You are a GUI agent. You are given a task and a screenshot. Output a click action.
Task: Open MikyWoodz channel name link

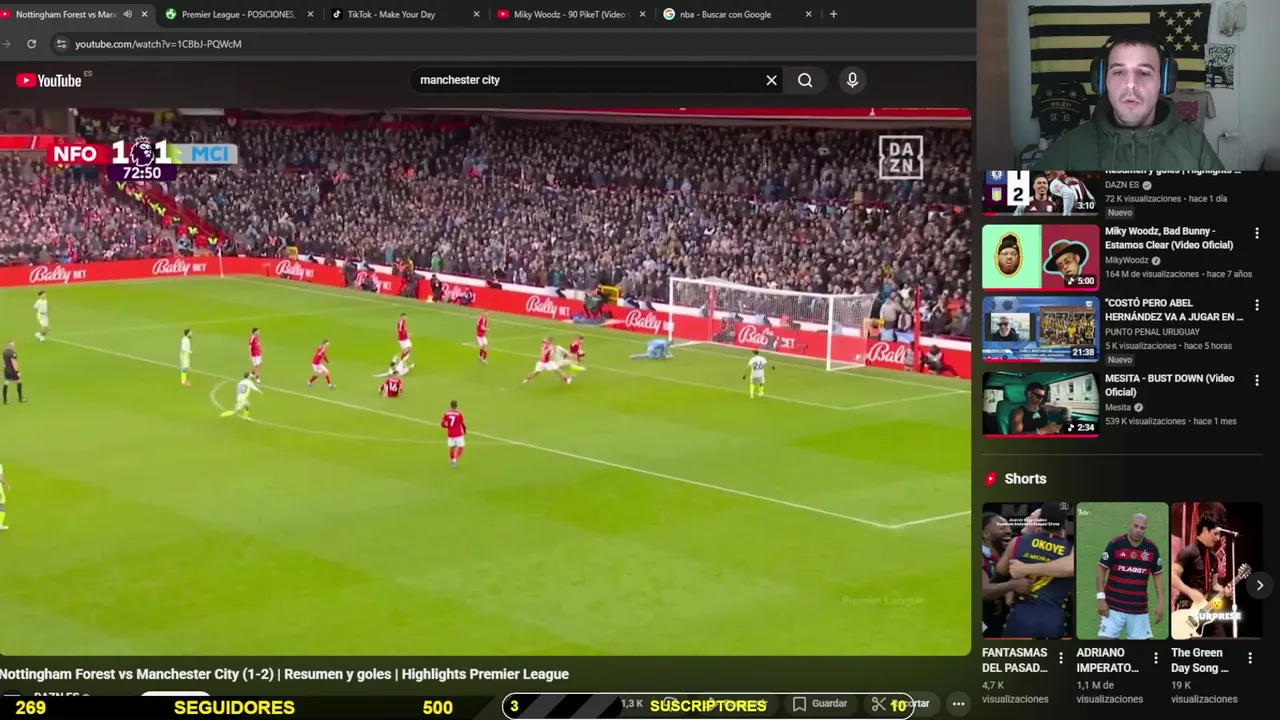pos(1126,261)
